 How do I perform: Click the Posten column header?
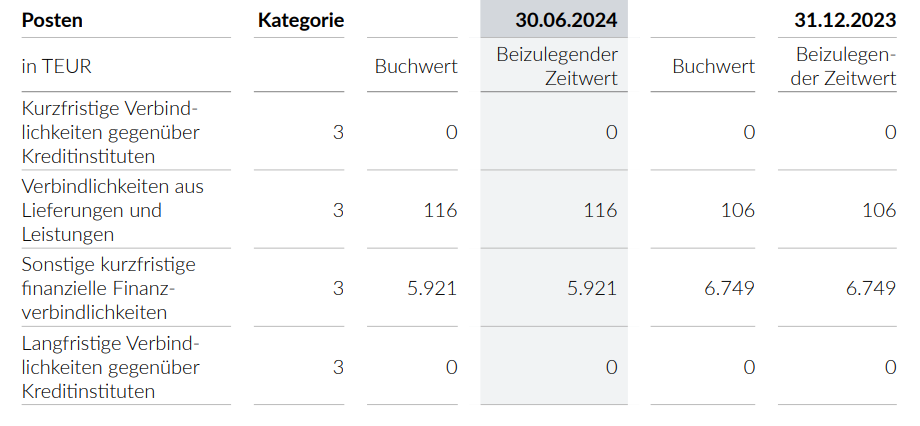tap(52, 19)
